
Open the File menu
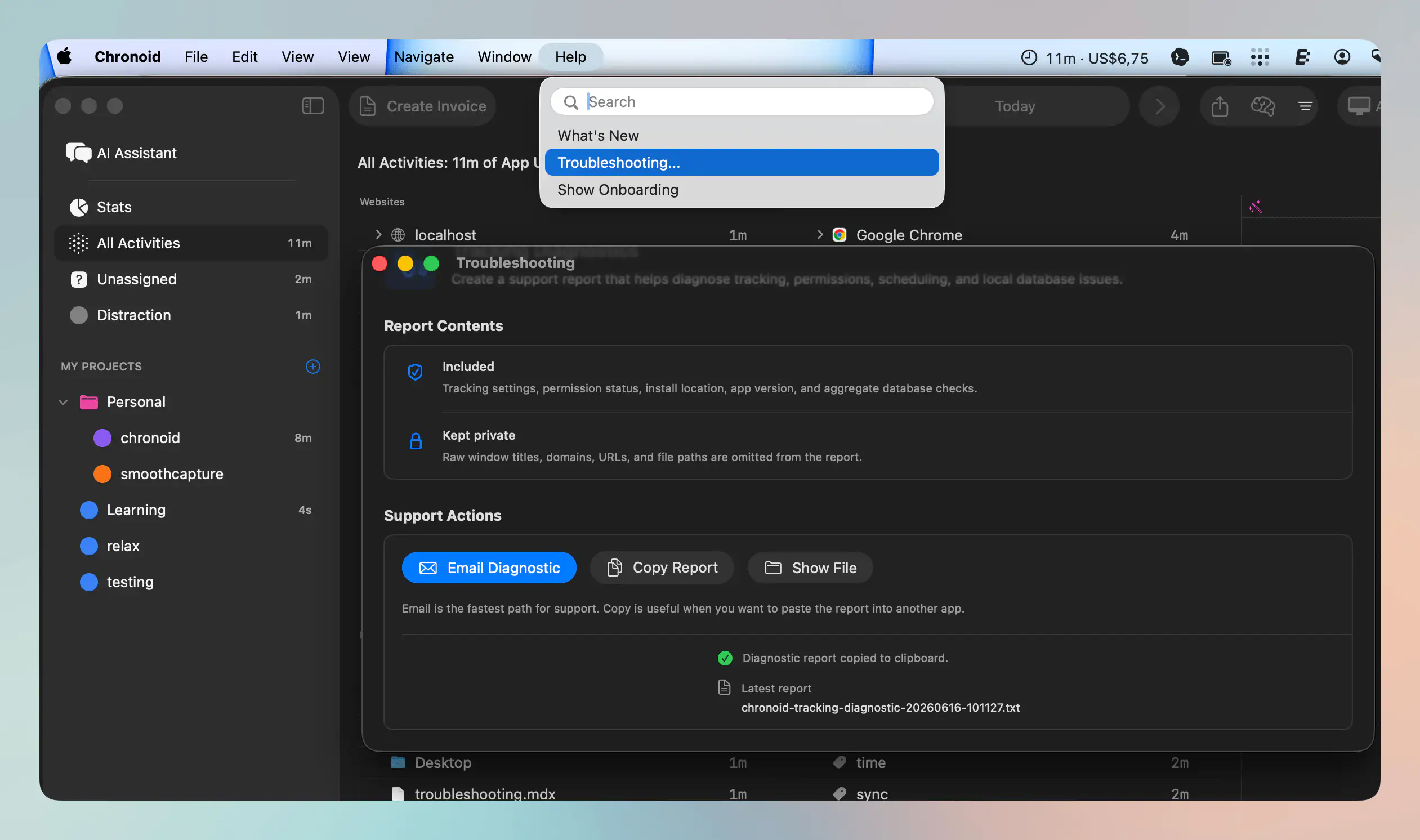click(x=196, y=57)
